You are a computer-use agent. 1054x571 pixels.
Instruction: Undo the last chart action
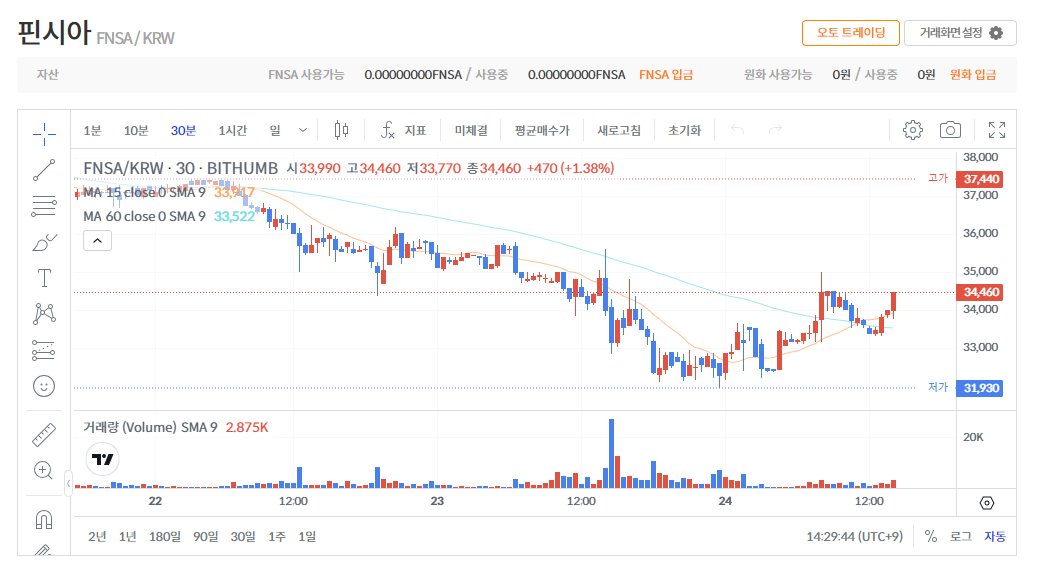click(x=737, y=129)
